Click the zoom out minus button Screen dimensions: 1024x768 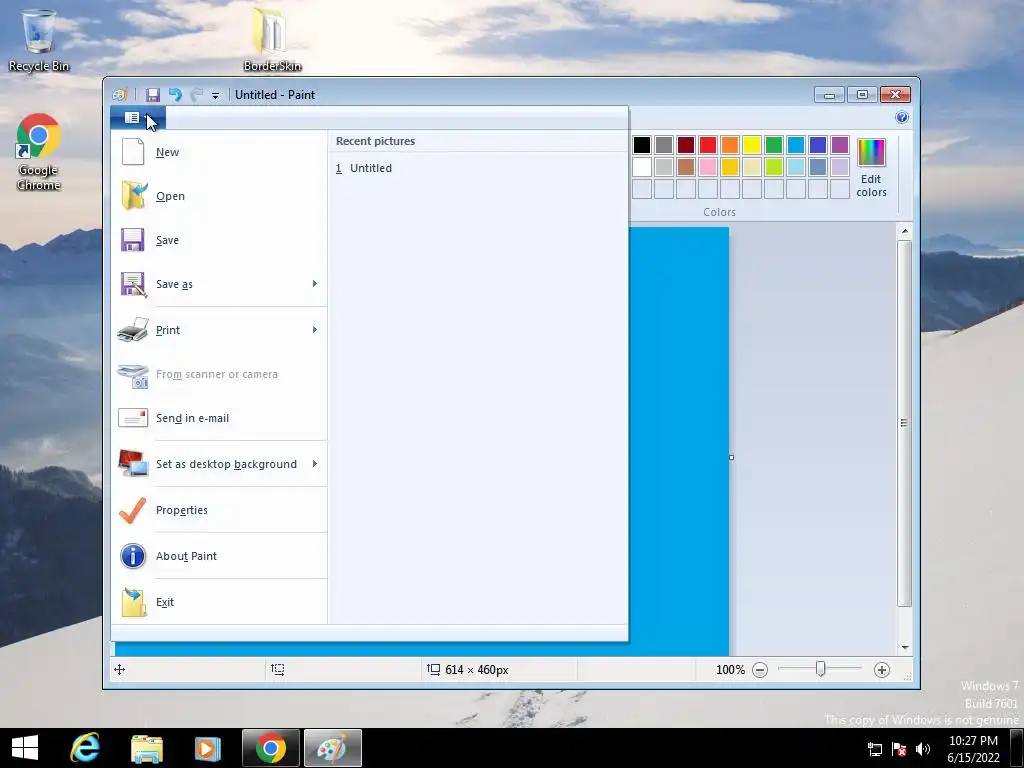click(x=760, y=669)
